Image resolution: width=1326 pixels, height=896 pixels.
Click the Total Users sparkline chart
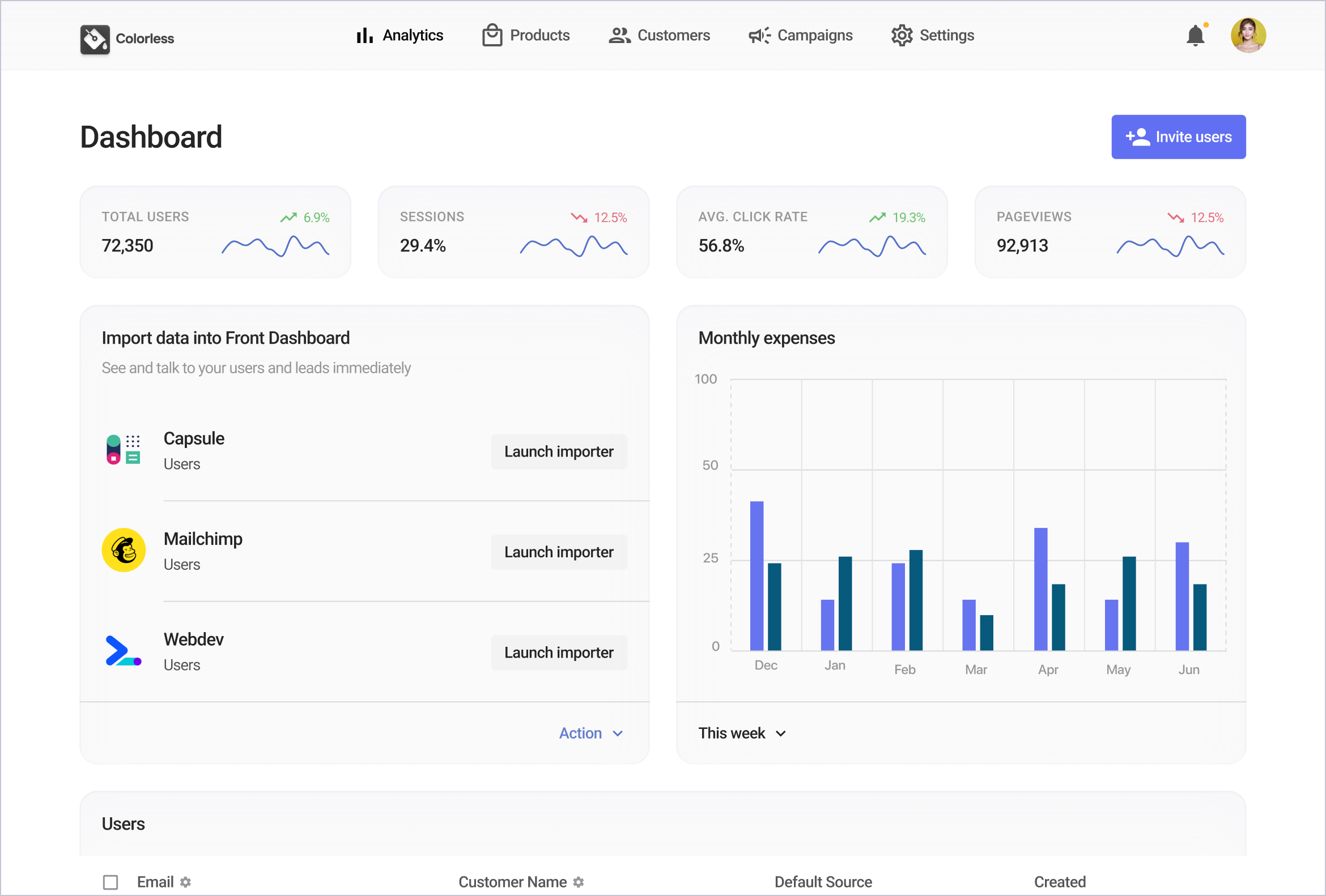(x=275, y=246)
